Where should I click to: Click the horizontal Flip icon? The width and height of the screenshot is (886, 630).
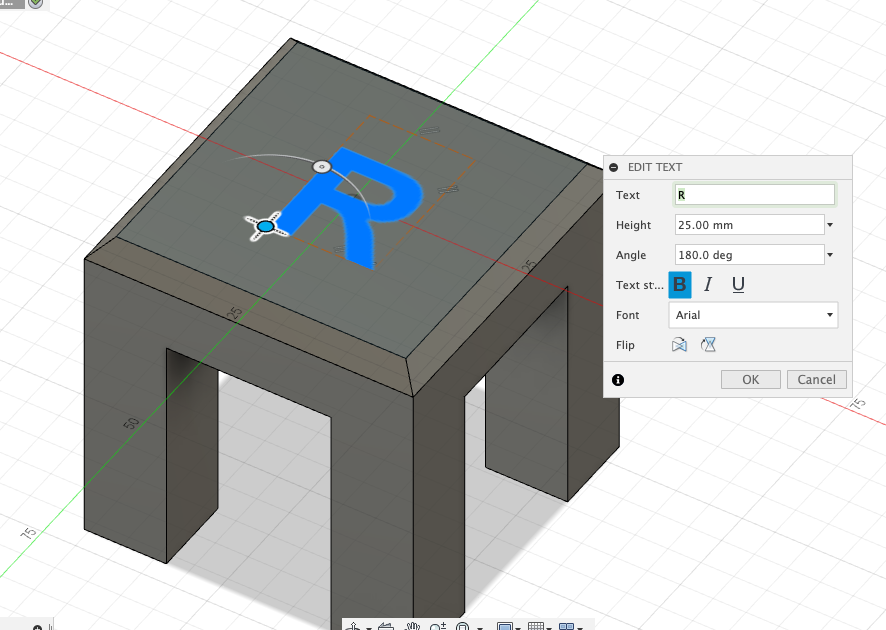click(679, 345)
